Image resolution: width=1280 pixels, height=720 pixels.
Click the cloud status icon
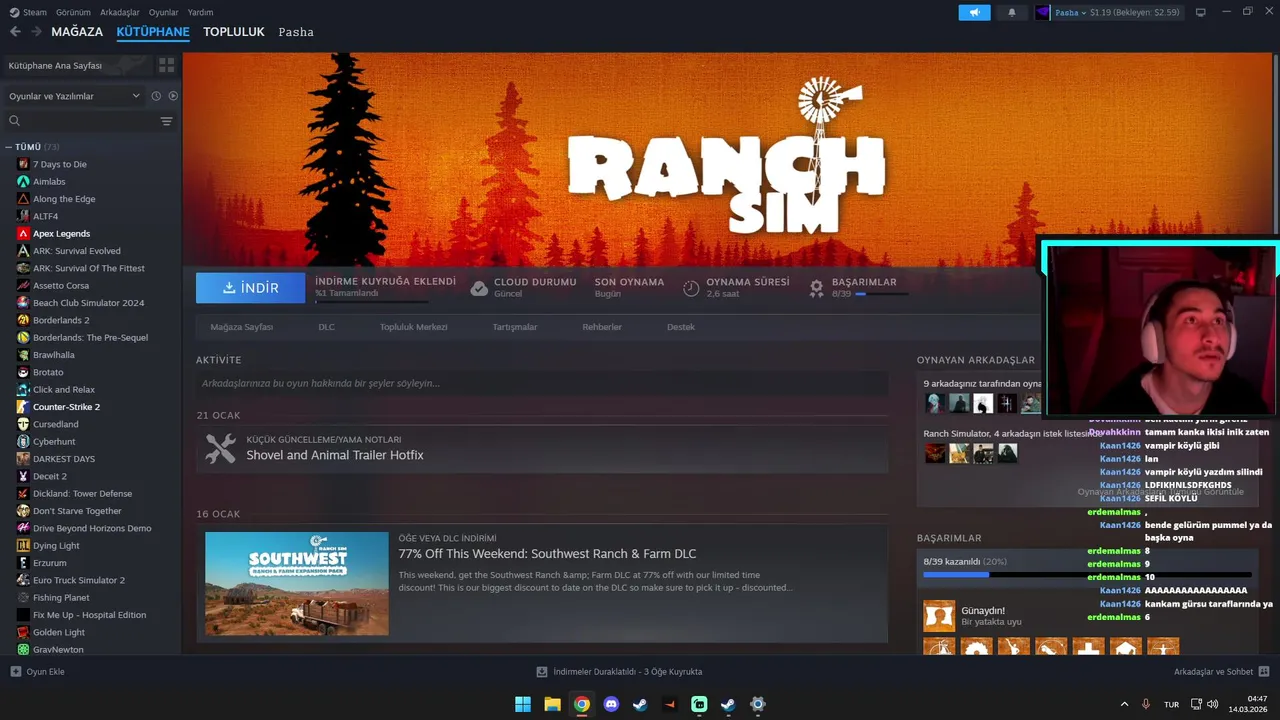coord(479,288)
